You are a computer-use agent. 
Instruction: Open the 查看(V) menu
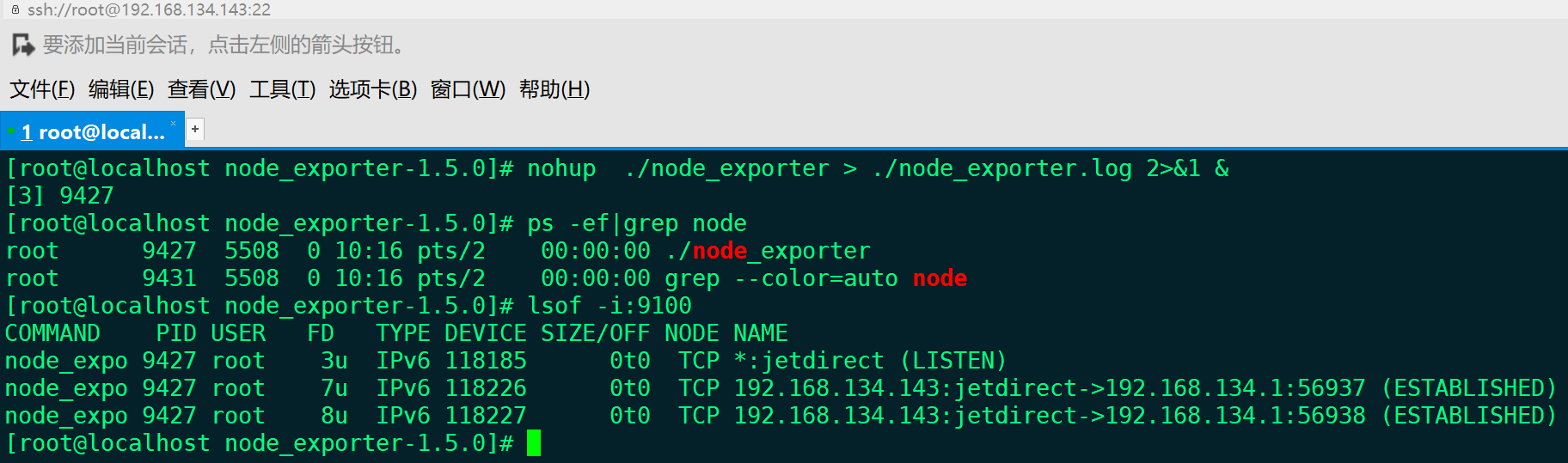[201, 89]
